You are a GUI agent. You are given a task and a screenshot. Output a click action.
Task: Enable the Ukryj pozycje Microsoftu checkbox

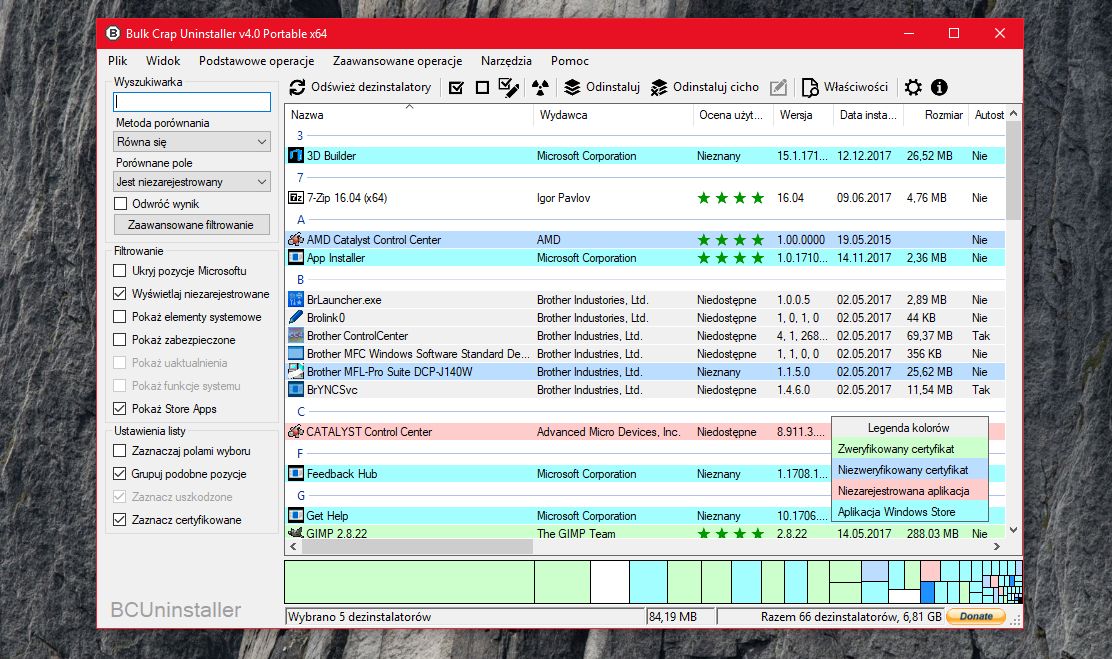click(121, 271)
